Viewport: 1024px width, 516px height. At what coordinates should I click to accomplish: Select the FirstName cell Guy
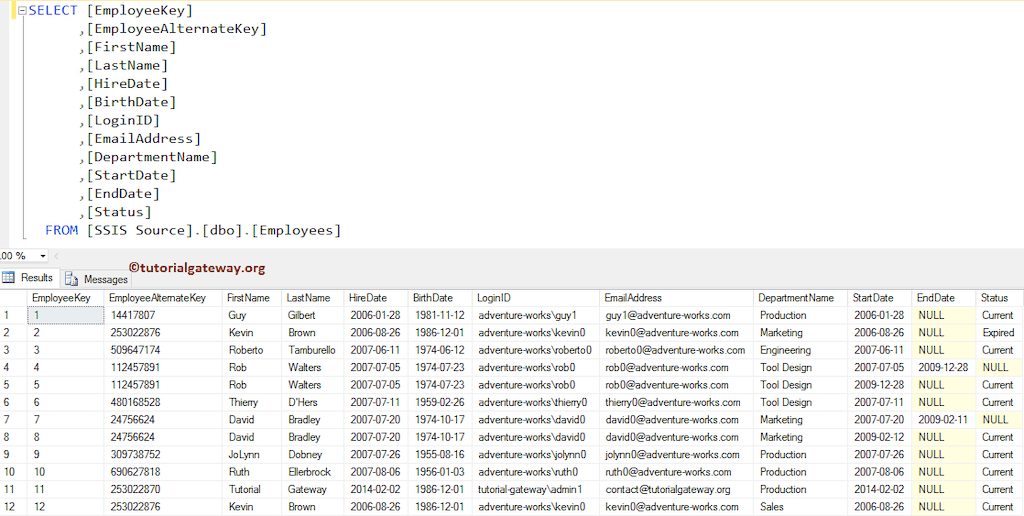[252, 315]
